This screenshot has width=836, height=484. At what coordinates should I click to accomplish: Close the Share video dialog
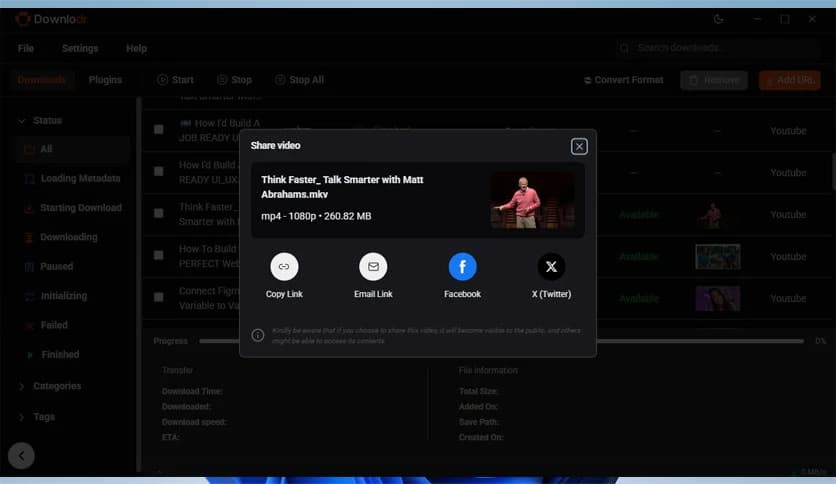pyautogui.click(x=579, y=146)
